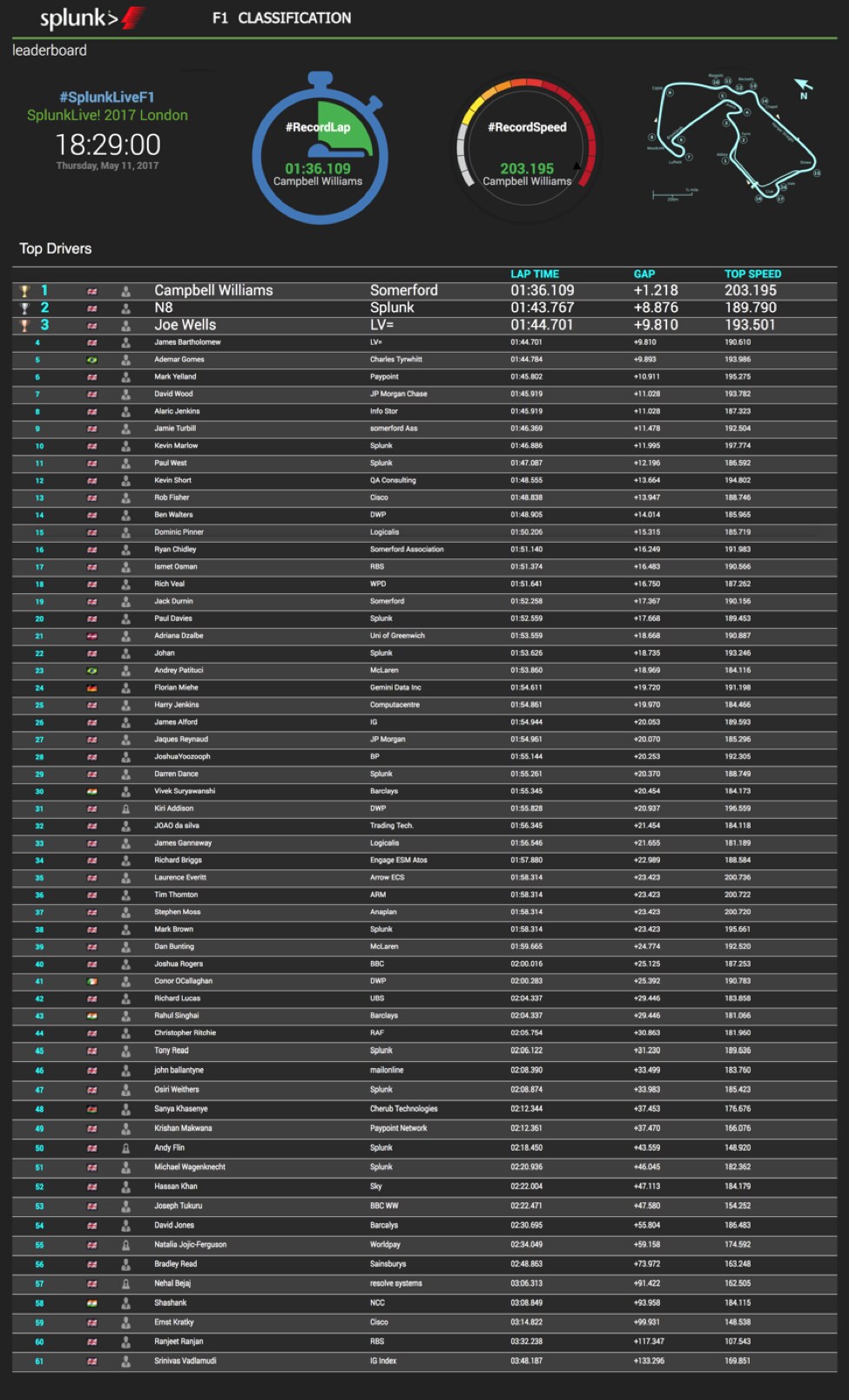Screen dimensions: 849x1400
Task: Click top speed 200.722 for Tim Thornton
Action: point(738,896)
